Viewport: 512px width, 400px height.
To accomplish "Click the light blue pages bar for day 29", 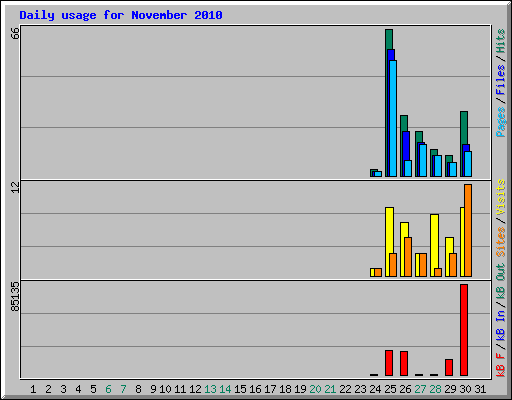I will click(x=453, y=169).
